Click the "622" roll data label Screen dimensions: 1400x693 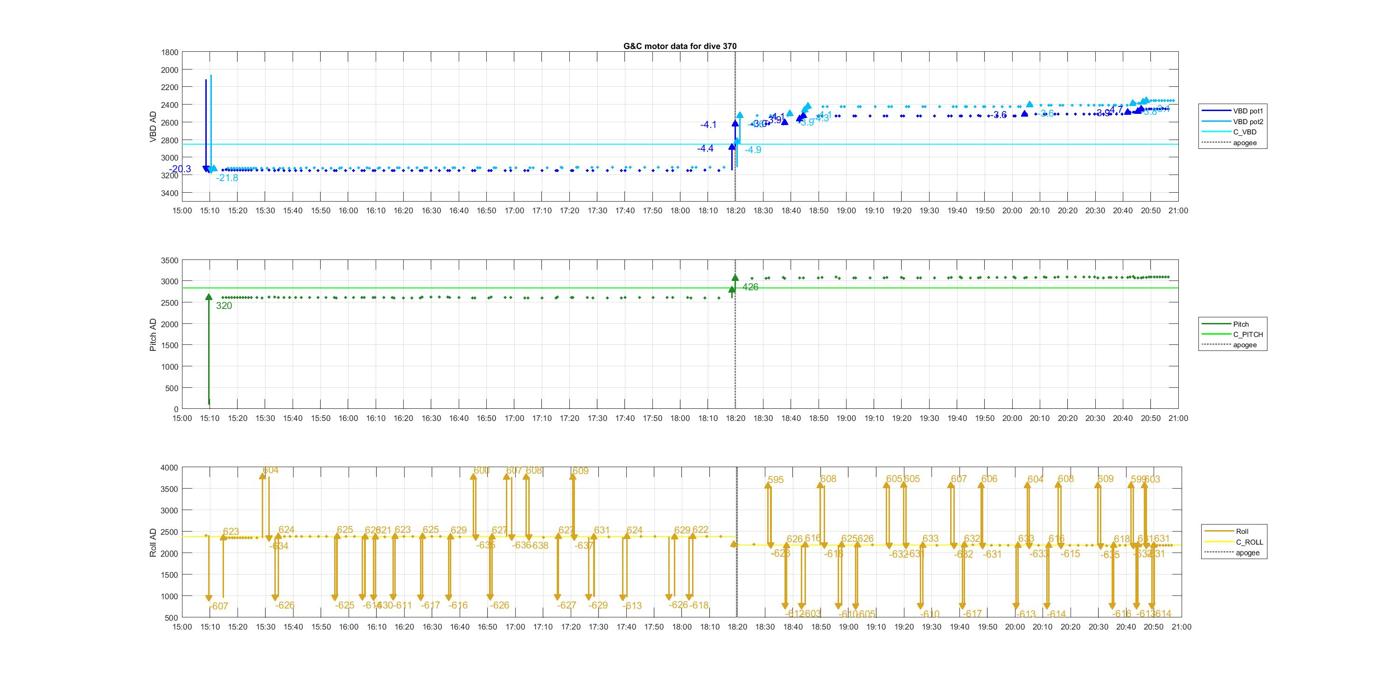[700, 530]
